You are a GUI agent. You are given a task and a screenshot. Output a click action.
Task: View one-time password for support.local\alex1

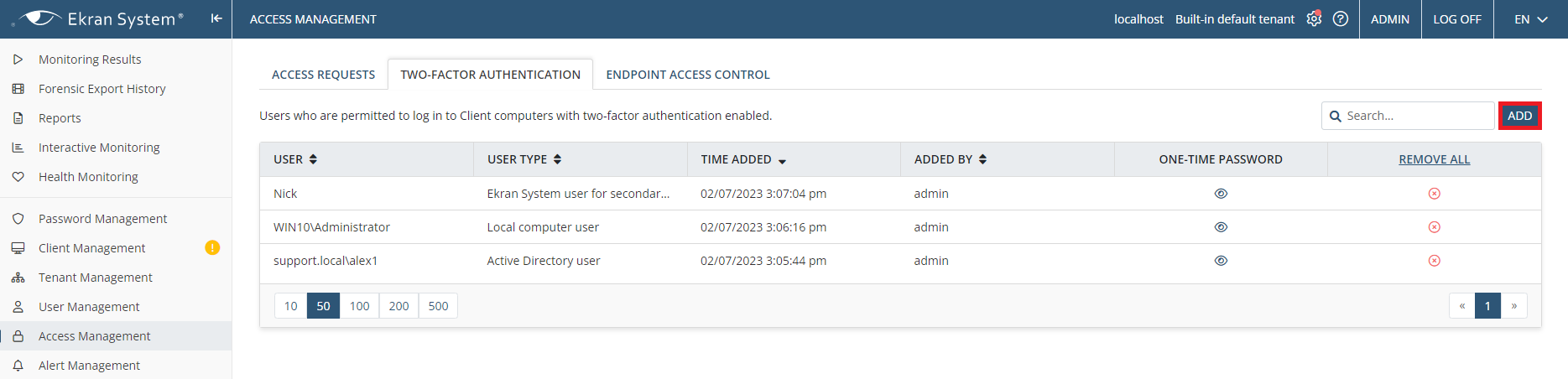tap(1221, 261)
